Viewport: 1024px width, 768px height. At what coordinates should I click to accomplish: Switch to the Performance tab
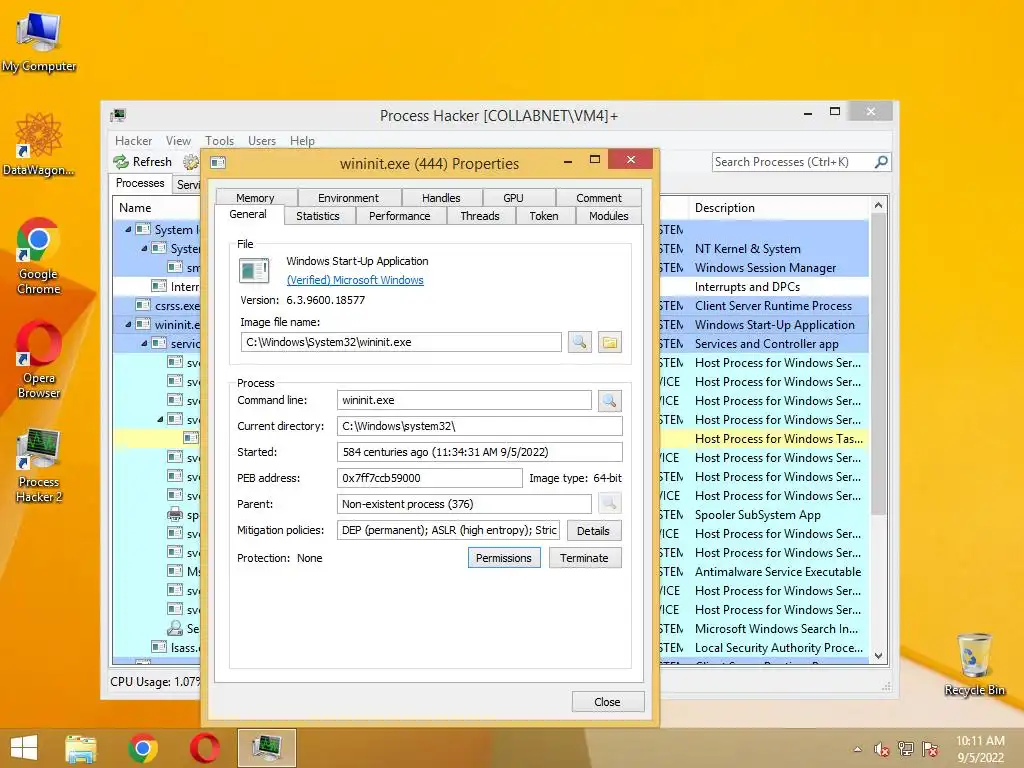(x=400, y=216)
